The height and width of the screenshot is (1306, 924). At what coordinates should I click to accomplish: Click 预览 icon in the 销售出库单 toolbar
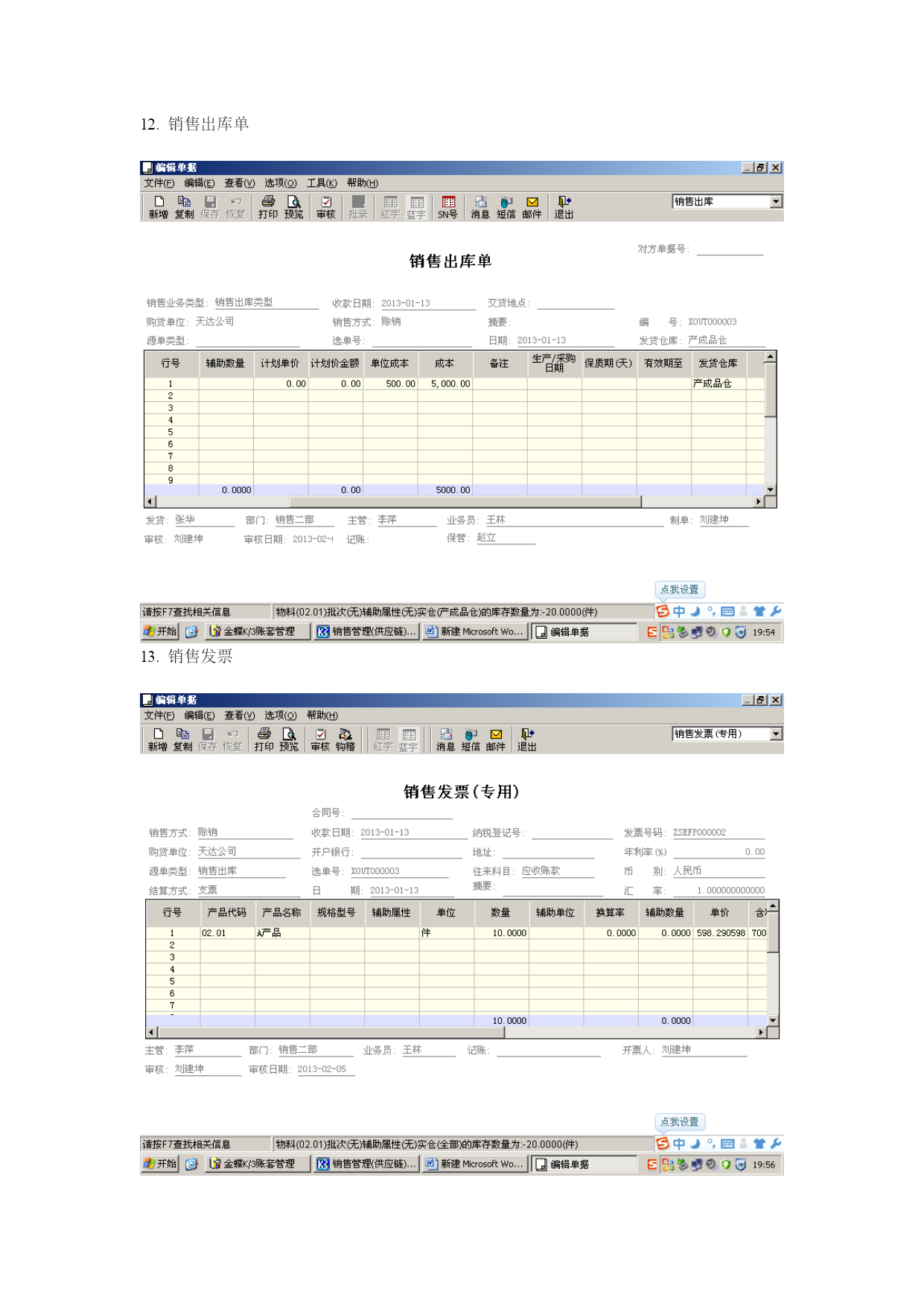click(293, 207)
